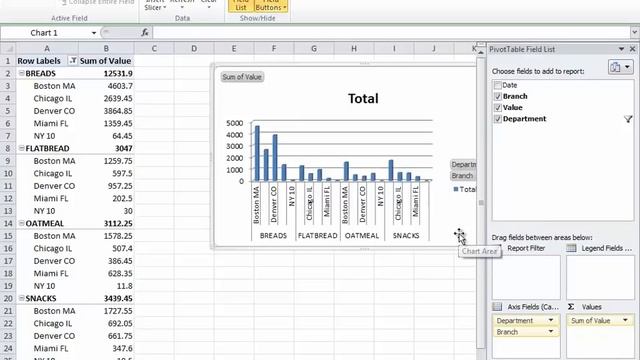
Task: Open Field List pane options arrow
Action: pos(621,49)
